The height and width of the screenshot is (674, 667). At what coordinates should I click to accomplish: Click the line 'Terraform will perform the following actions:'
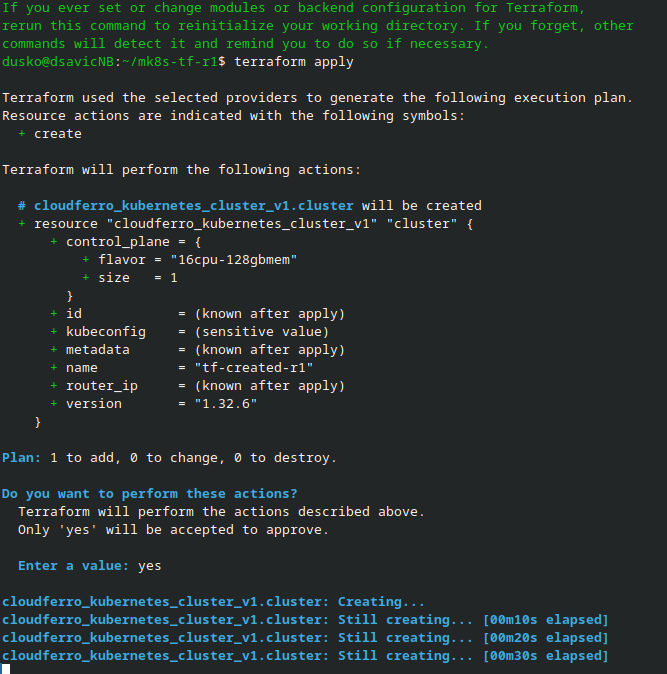pos(181,170)
